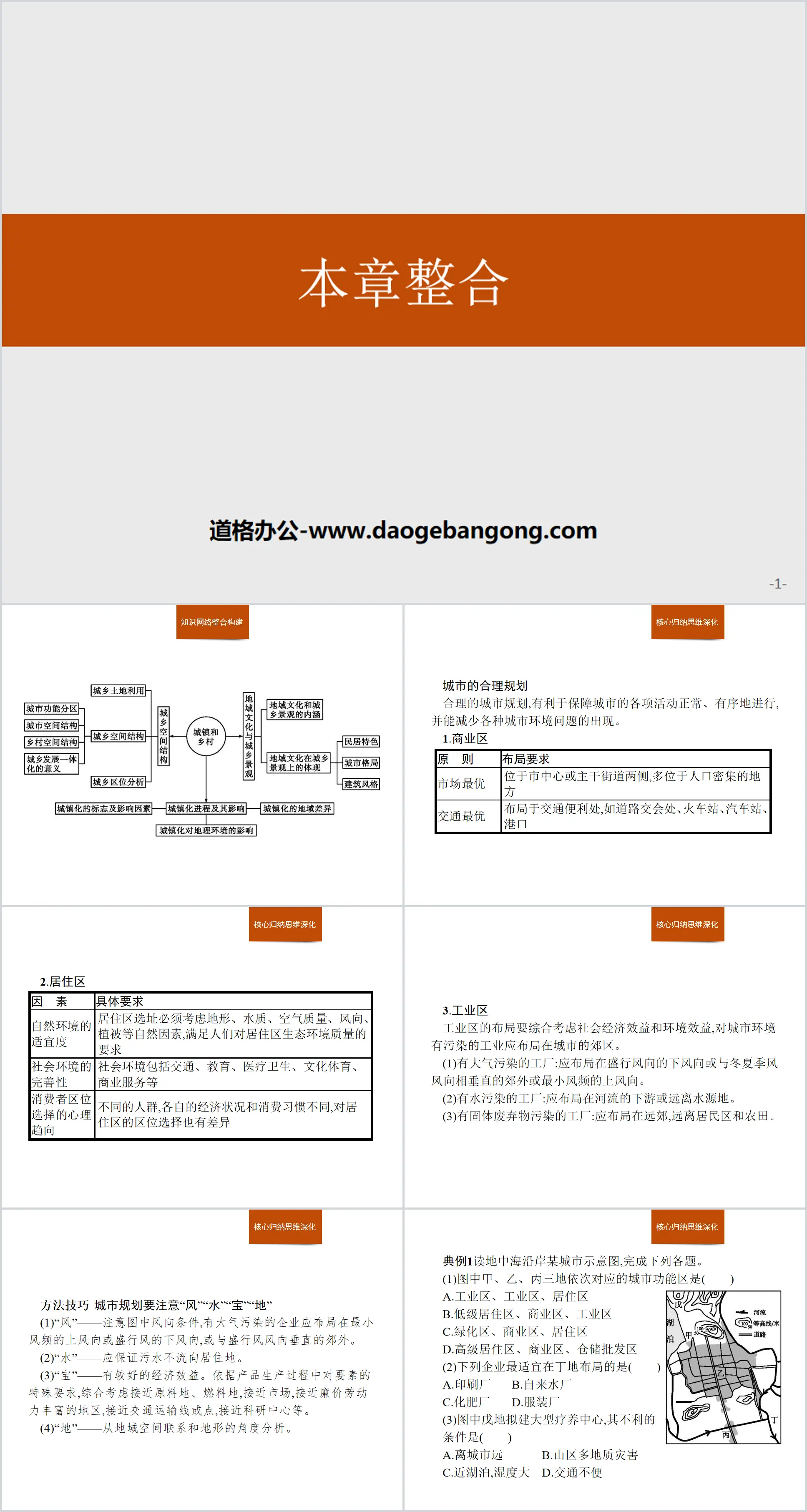
Task: Click the 城市空间结构 node
Action: (52, 725)
